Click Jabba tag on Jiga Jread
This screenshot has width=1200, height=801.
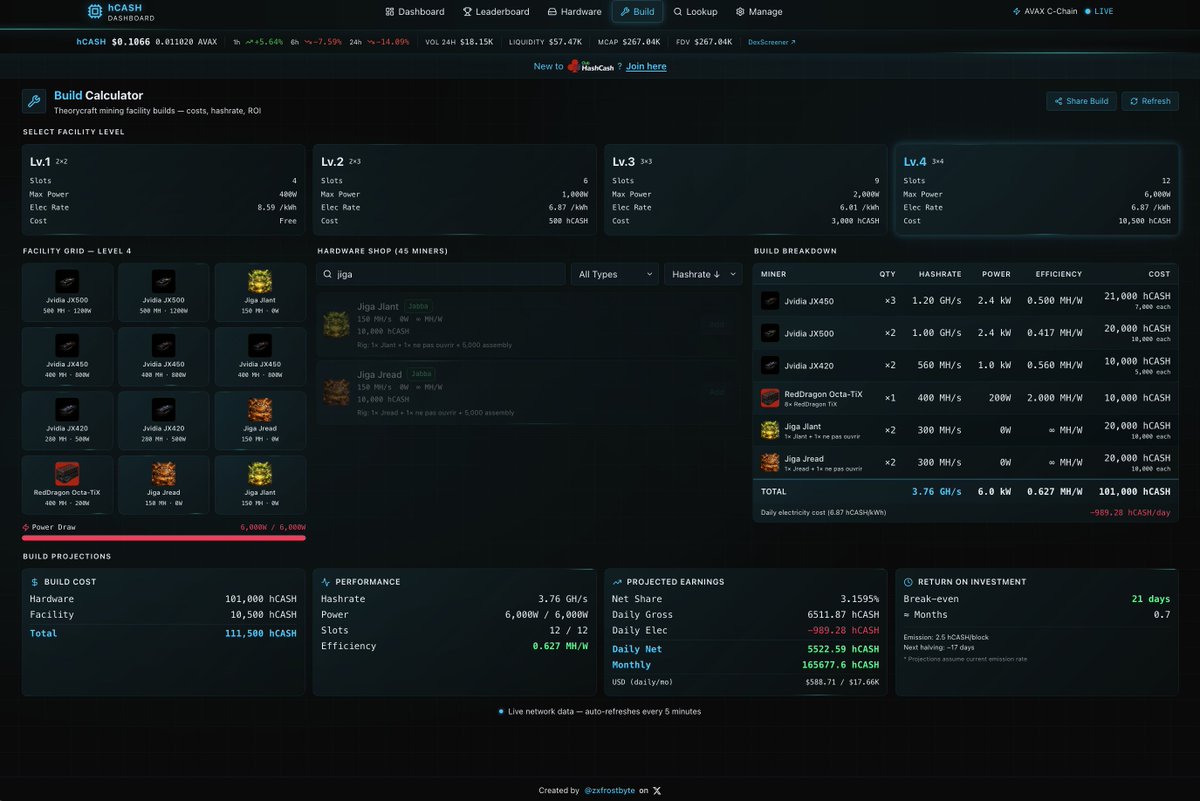click(x=421, y=374)
